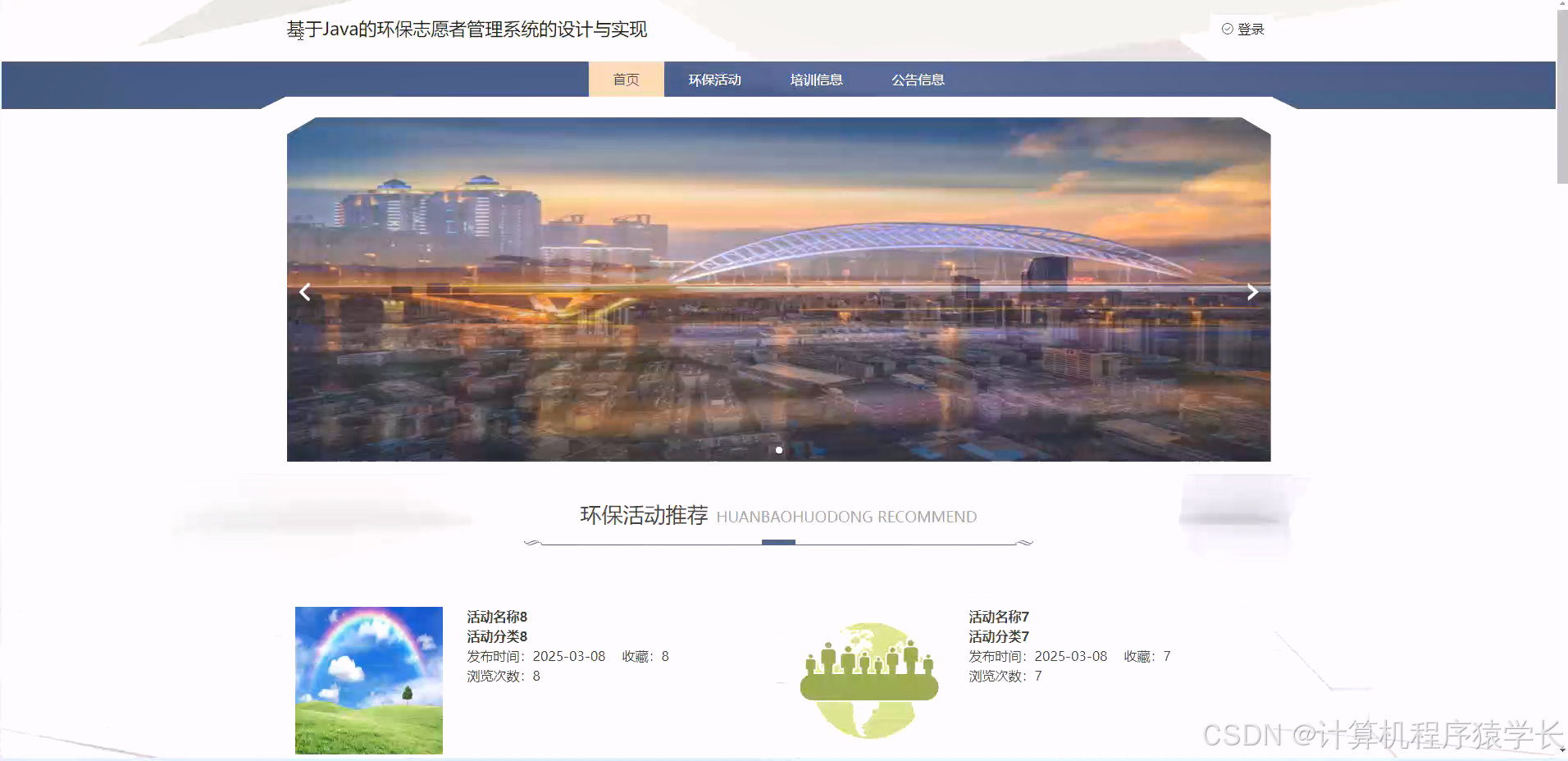
Task: Click the previous slide arrow on carousel
Action: (304, 291)
